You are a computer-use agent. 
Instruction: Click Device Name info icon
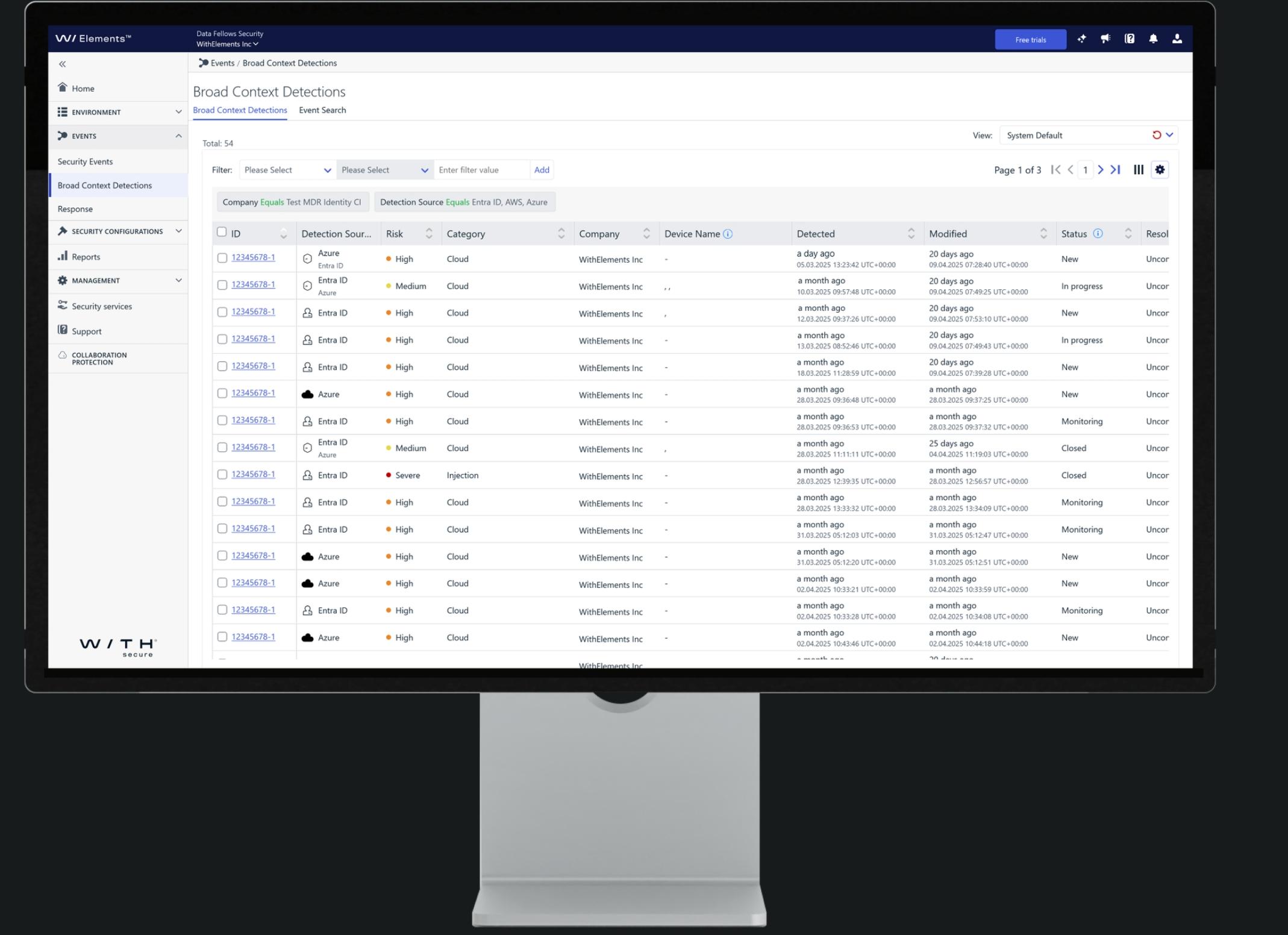[x=728, y=234]
